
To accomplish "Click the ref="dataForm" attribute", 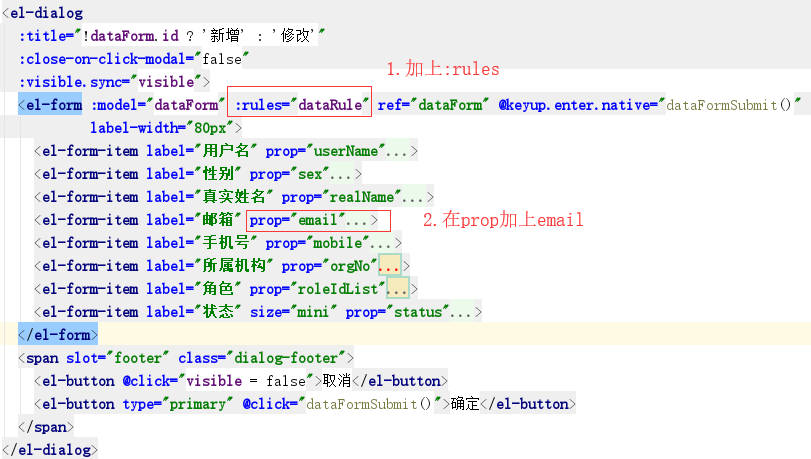I will point(433,105).
